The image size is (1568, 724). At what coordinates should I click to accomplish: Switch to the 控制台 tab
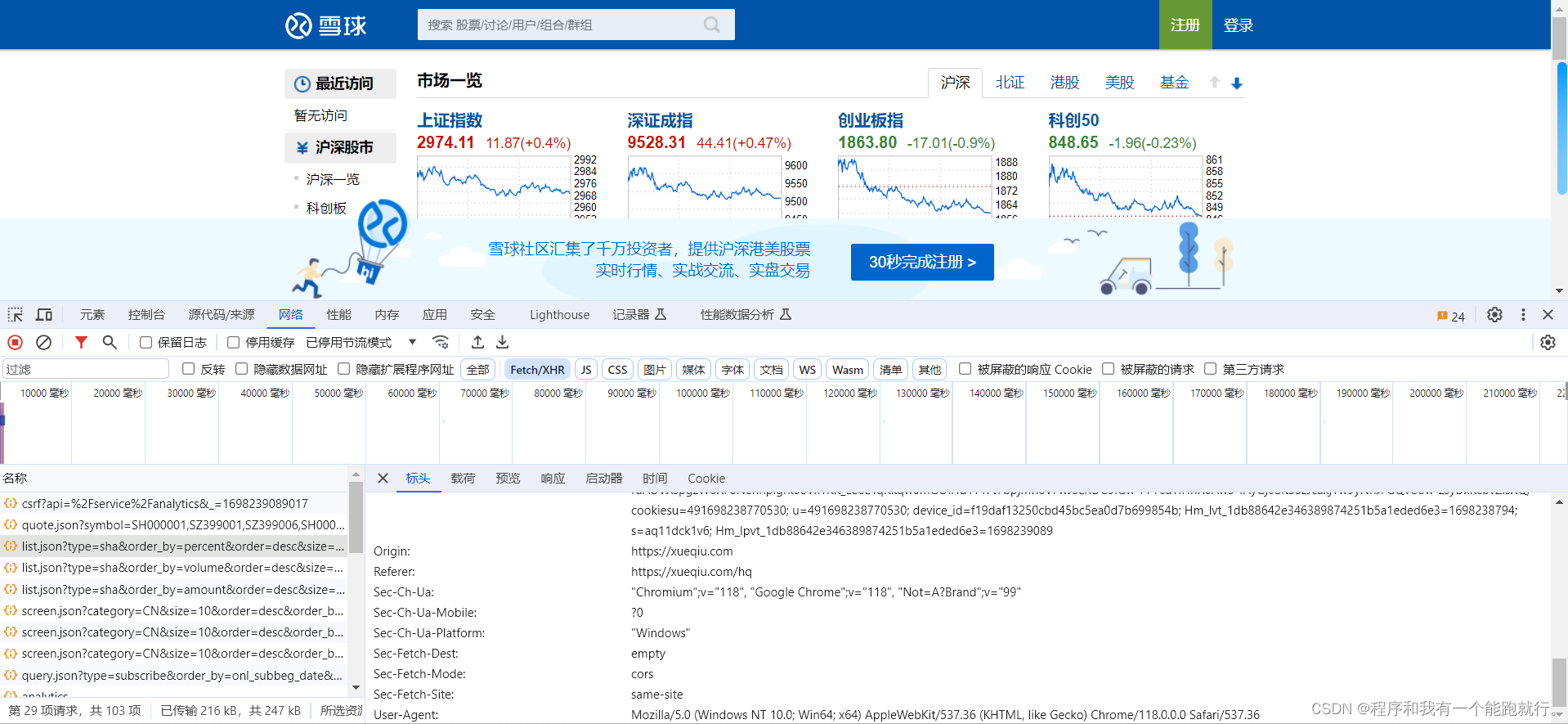pos(146,315)
